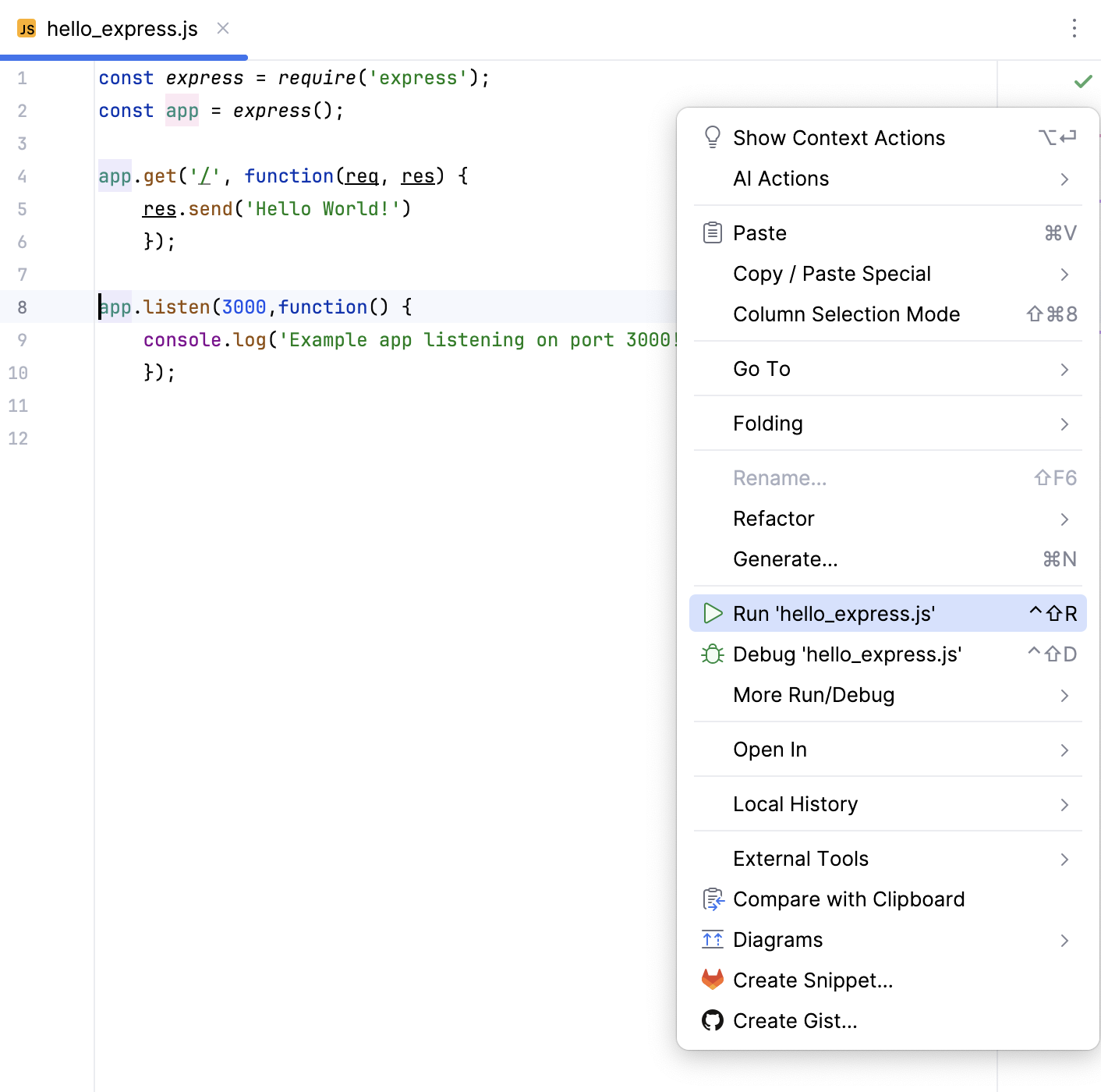Click the GitLab fox icon beside Create Snippet

point(712,980)
